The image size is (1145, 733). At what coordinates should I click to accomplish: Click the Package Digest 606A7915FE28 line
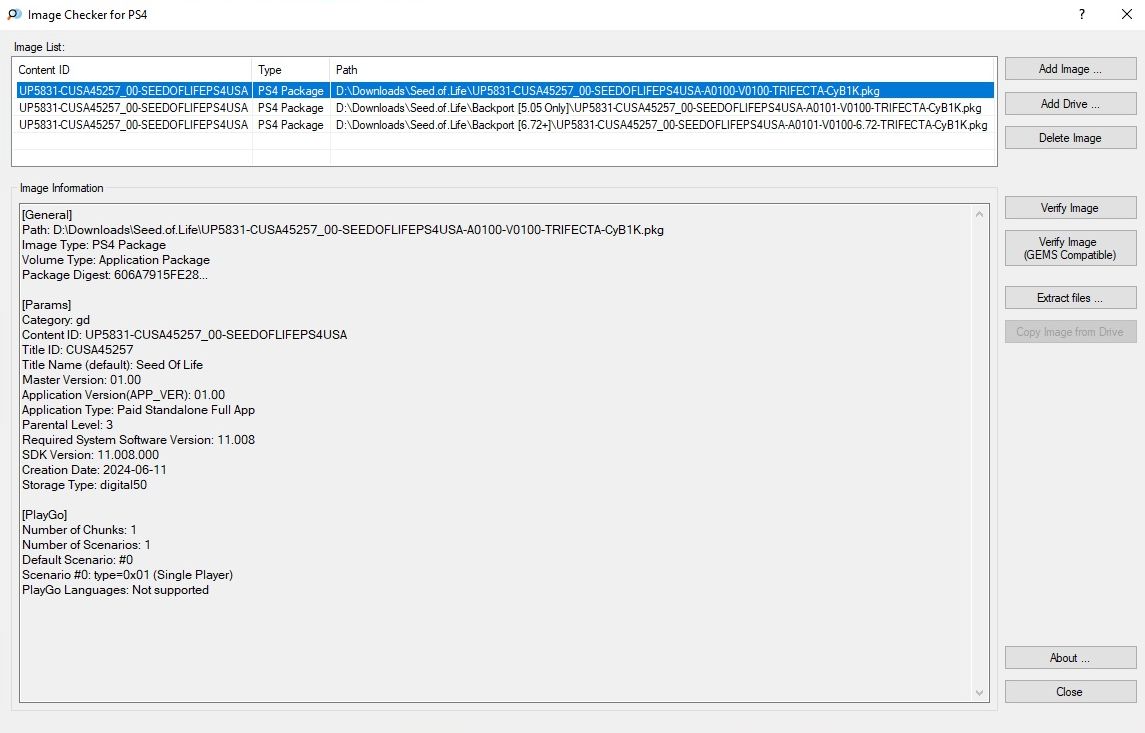coord(115,275)
